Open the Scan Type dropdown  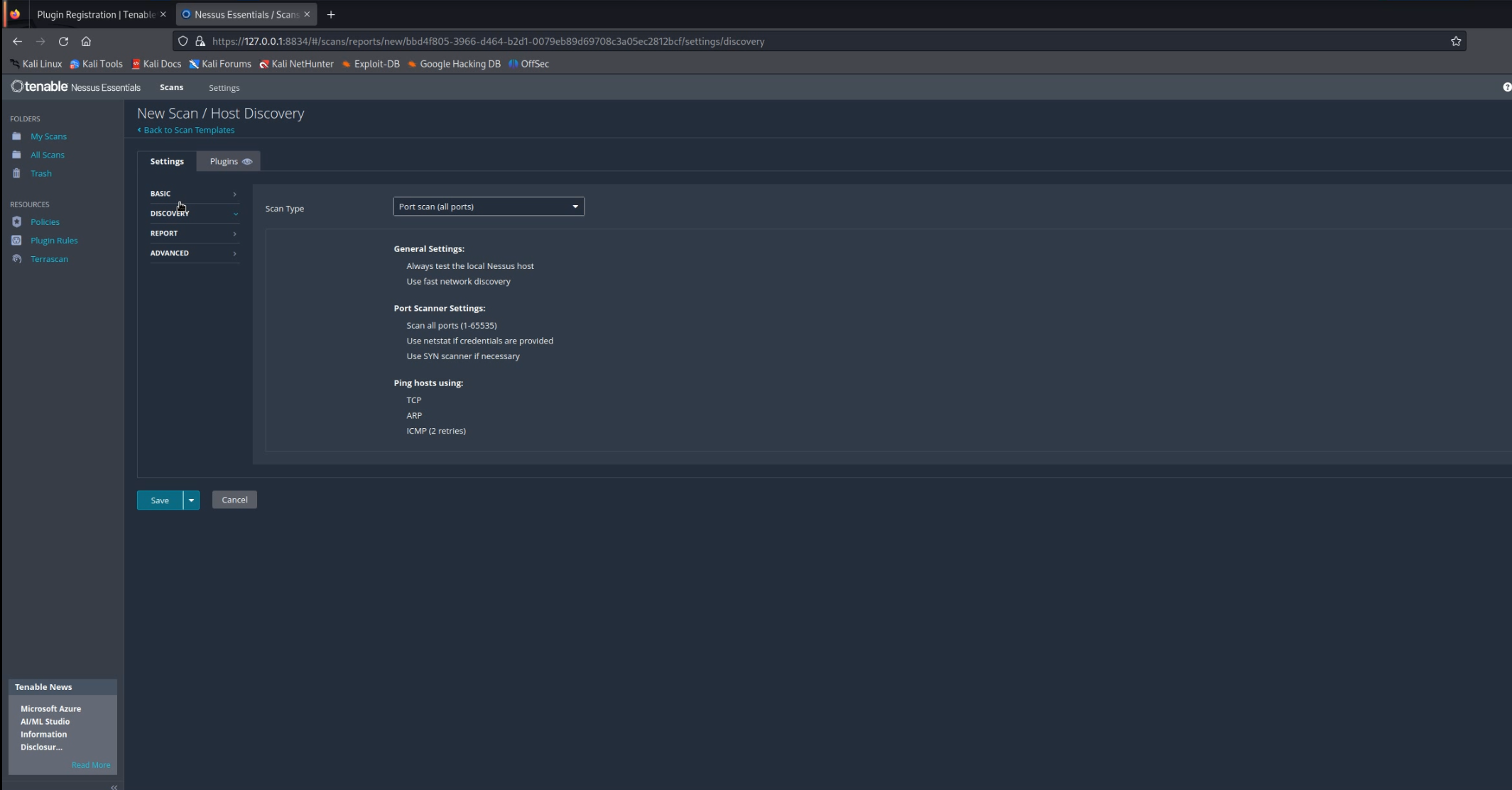(x=489, y=207)
